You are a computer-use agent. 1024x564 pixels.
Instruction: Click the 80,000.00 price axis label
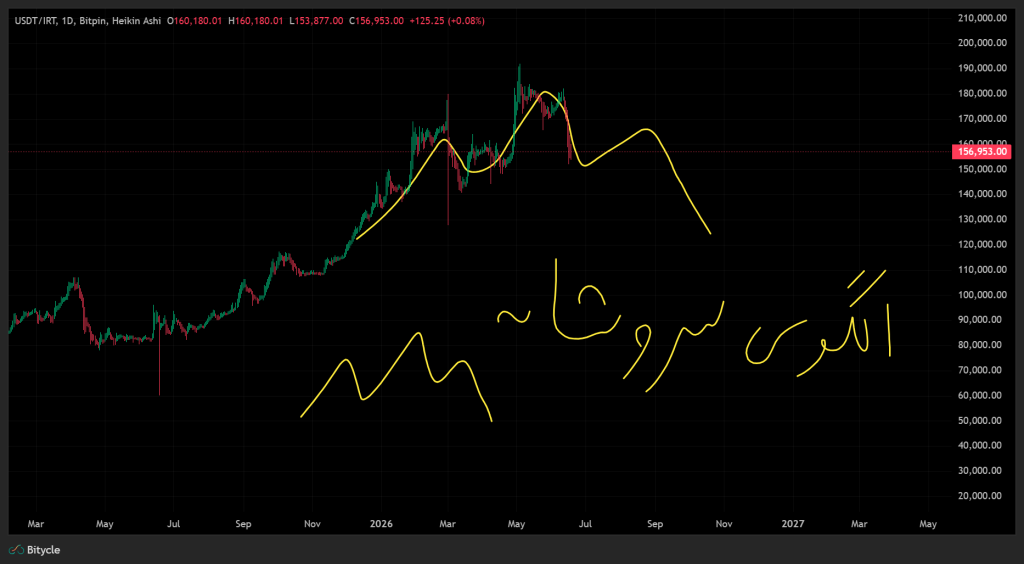(x=980, y=345)
